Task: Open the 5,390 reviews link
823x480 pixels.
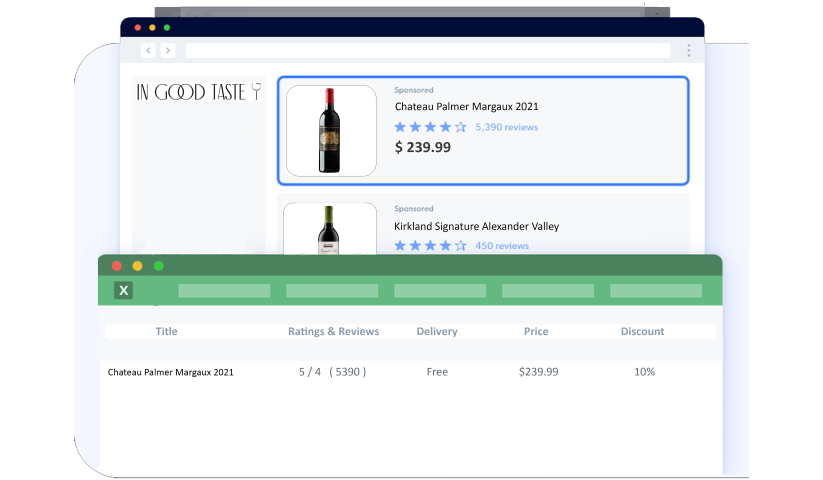Action: (x=507, y=127)
